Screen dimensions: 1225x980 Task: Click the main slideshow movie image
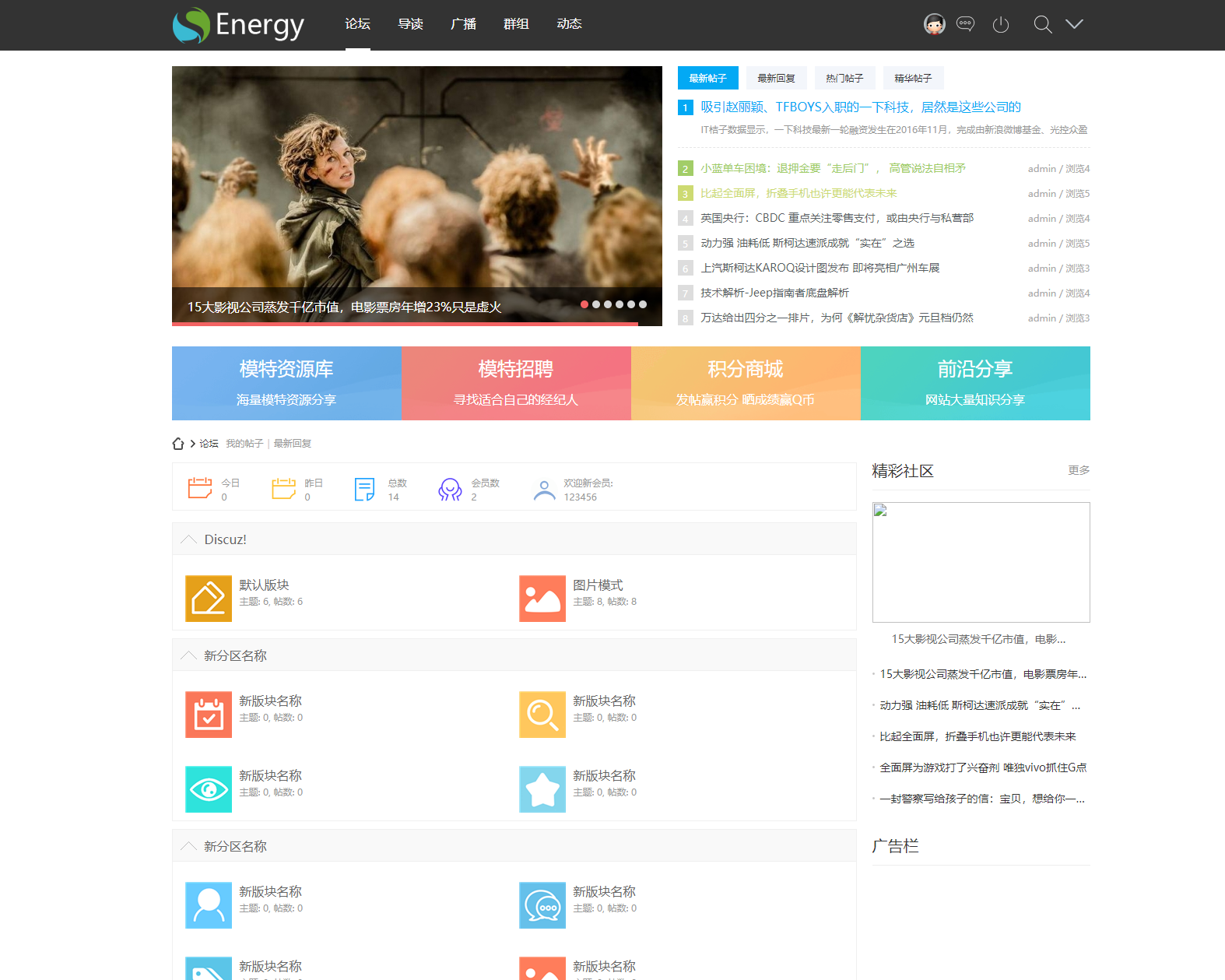pos(416,179)
